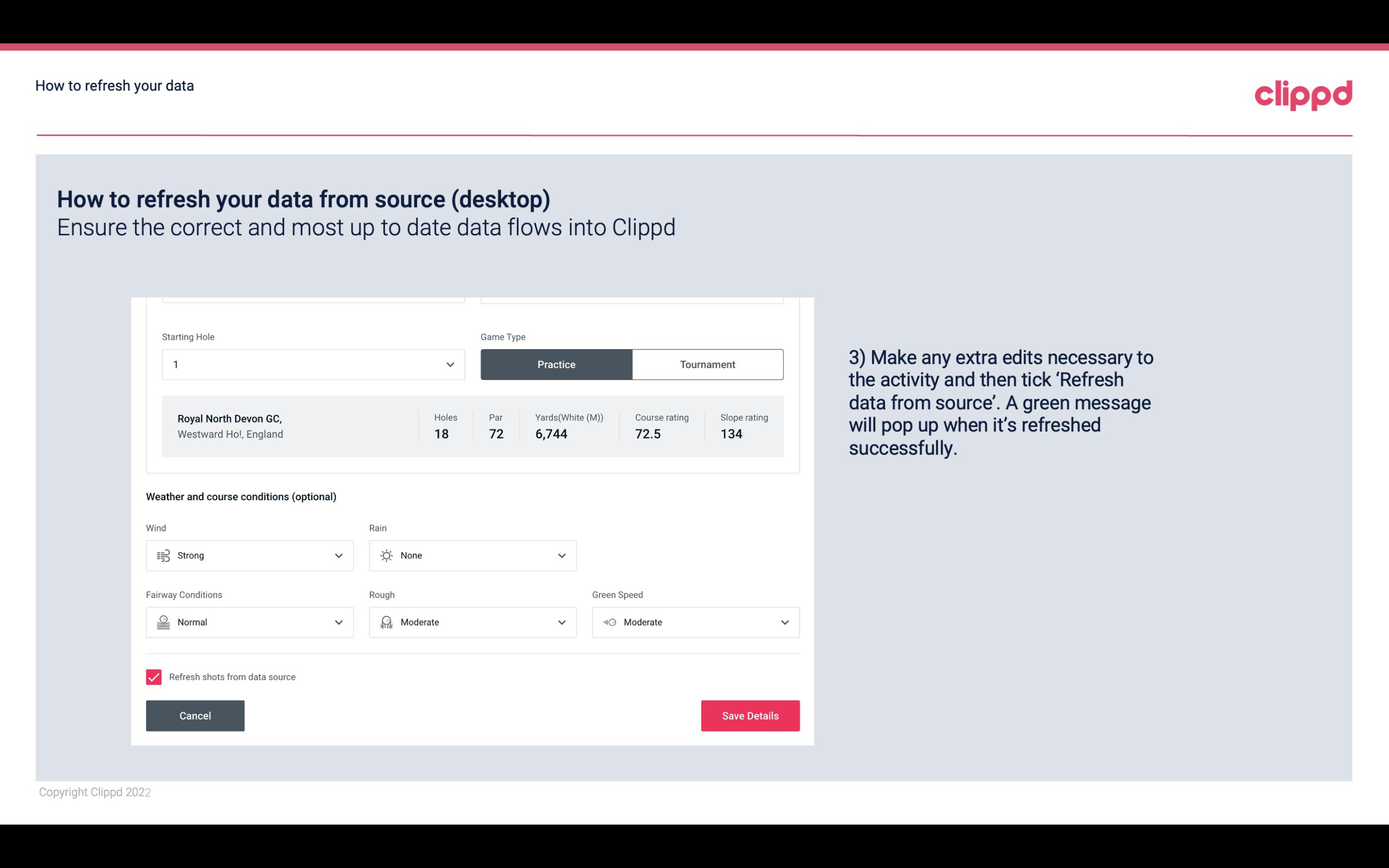The image size is (1389, 868).
Task: Toggle Practice game type selection
Action: (556, 364)
